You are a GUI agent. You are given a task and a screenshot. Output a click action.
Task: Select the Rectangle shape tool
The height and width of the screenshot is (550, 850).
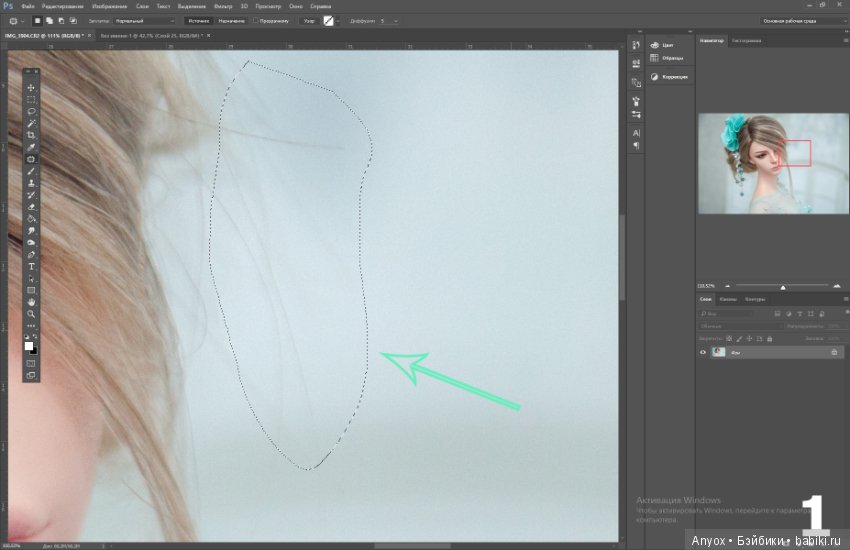click(x=31, y=290)
